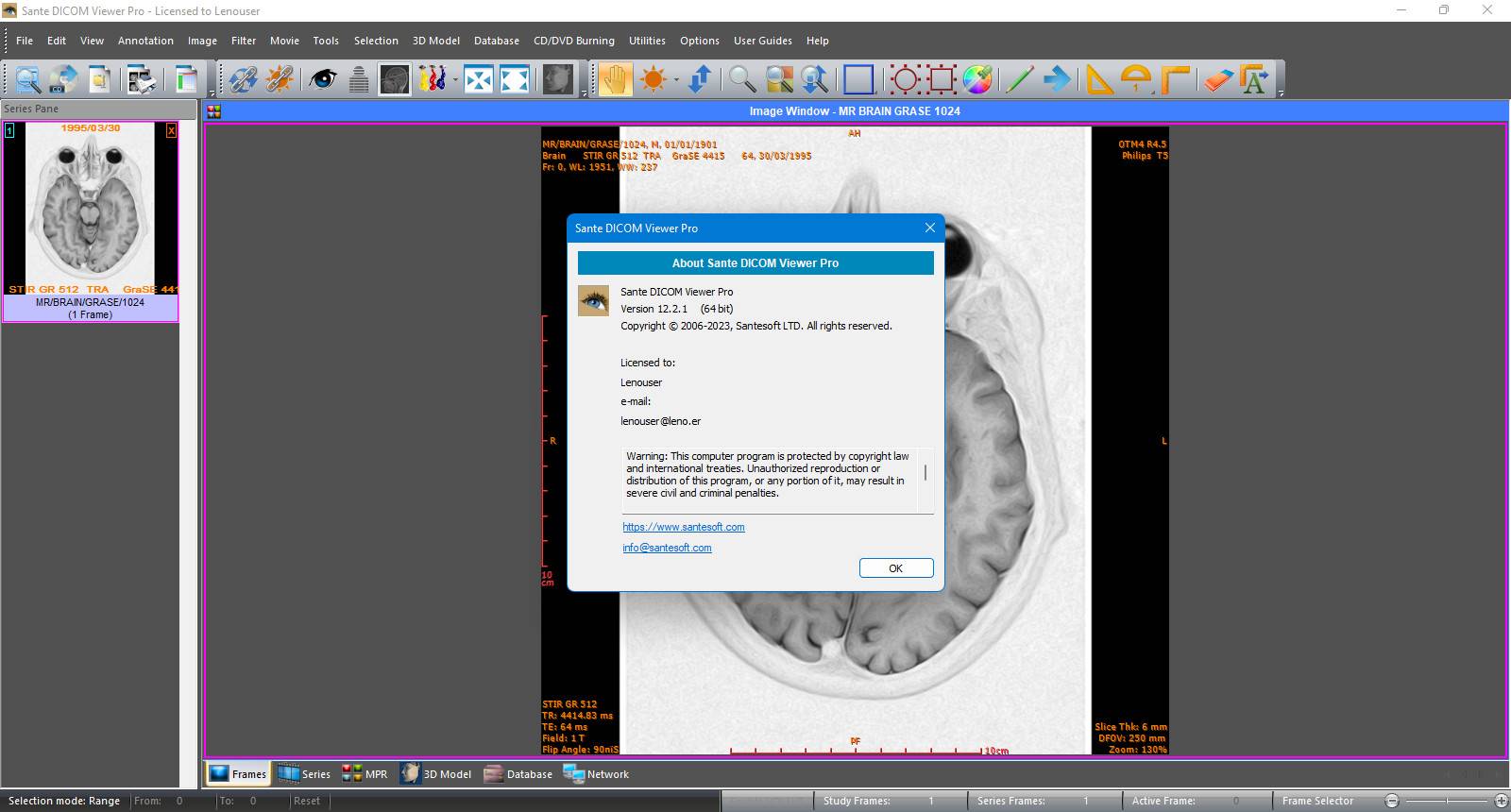Image resolution: width=1511 pixels, height=812 pixels.
Task: Click the orange X on series thumbnail
Action: point(171,130)
